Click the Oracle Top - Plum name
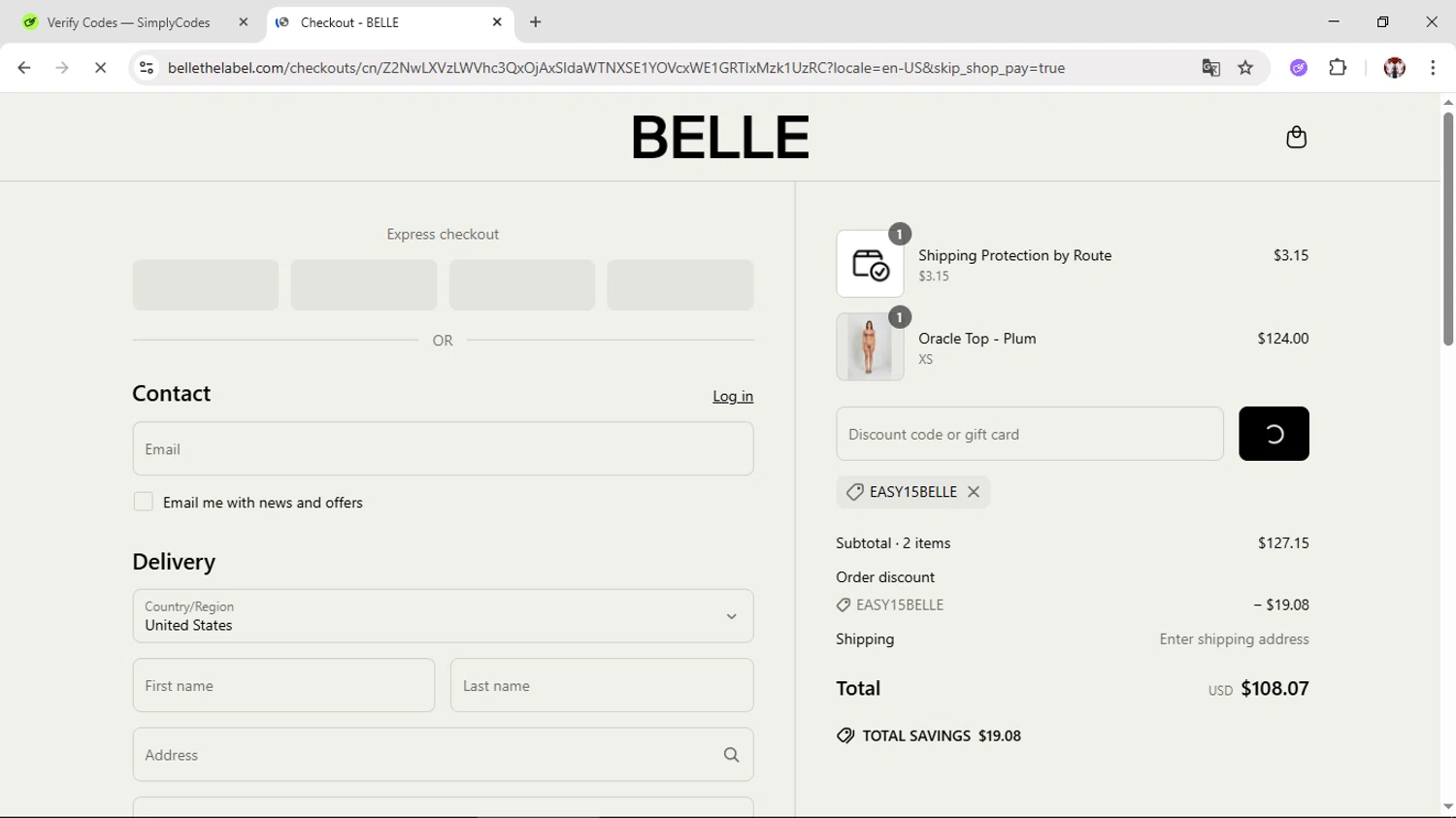The width and height of the screenshot is (1456, 818). coord(977,338)
